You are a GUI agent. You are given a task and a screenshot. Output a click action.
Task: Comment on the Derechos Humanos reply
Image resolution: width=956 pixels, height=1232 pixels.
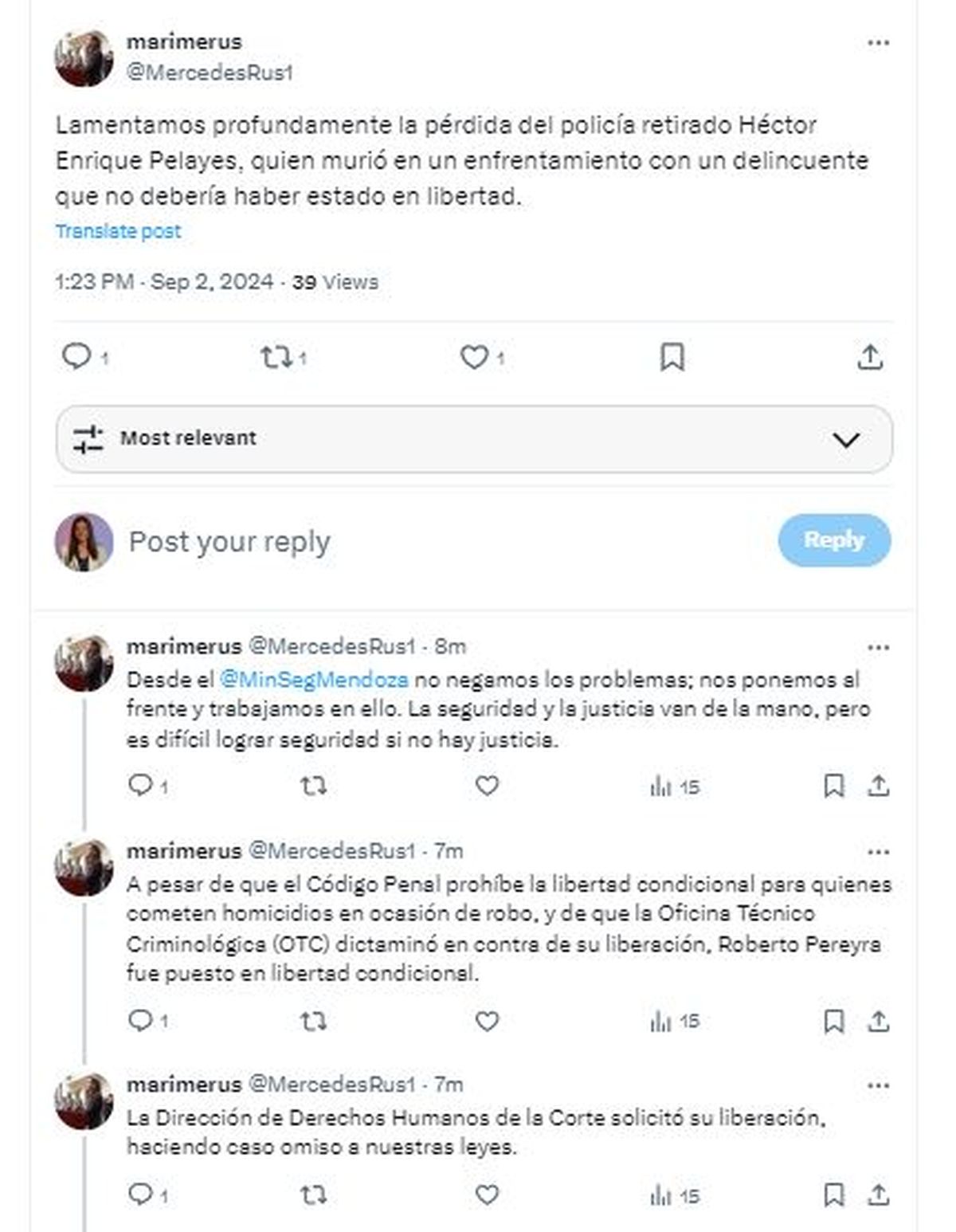pos(140,1195)
